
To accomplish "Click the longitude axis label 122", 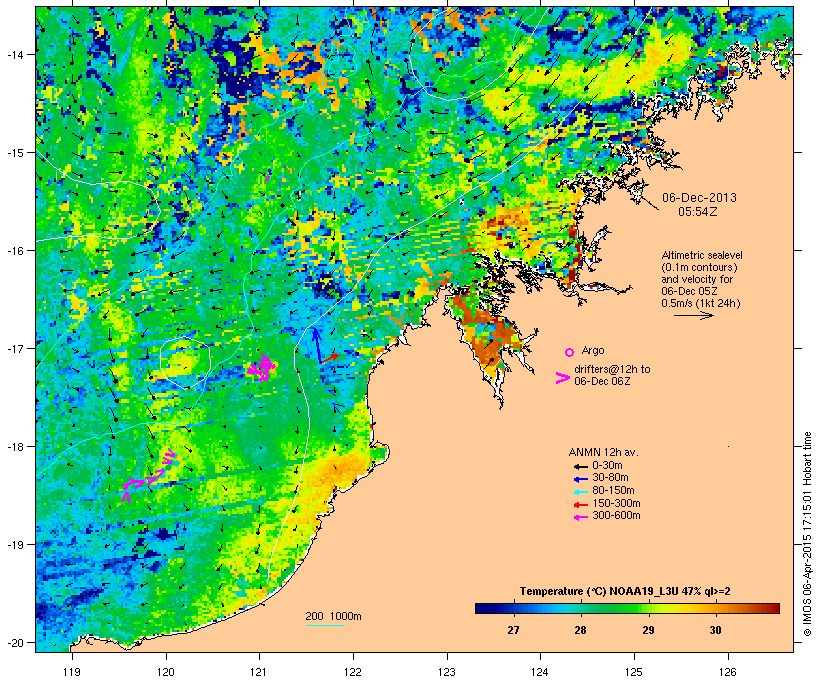I will coord(353,672).
